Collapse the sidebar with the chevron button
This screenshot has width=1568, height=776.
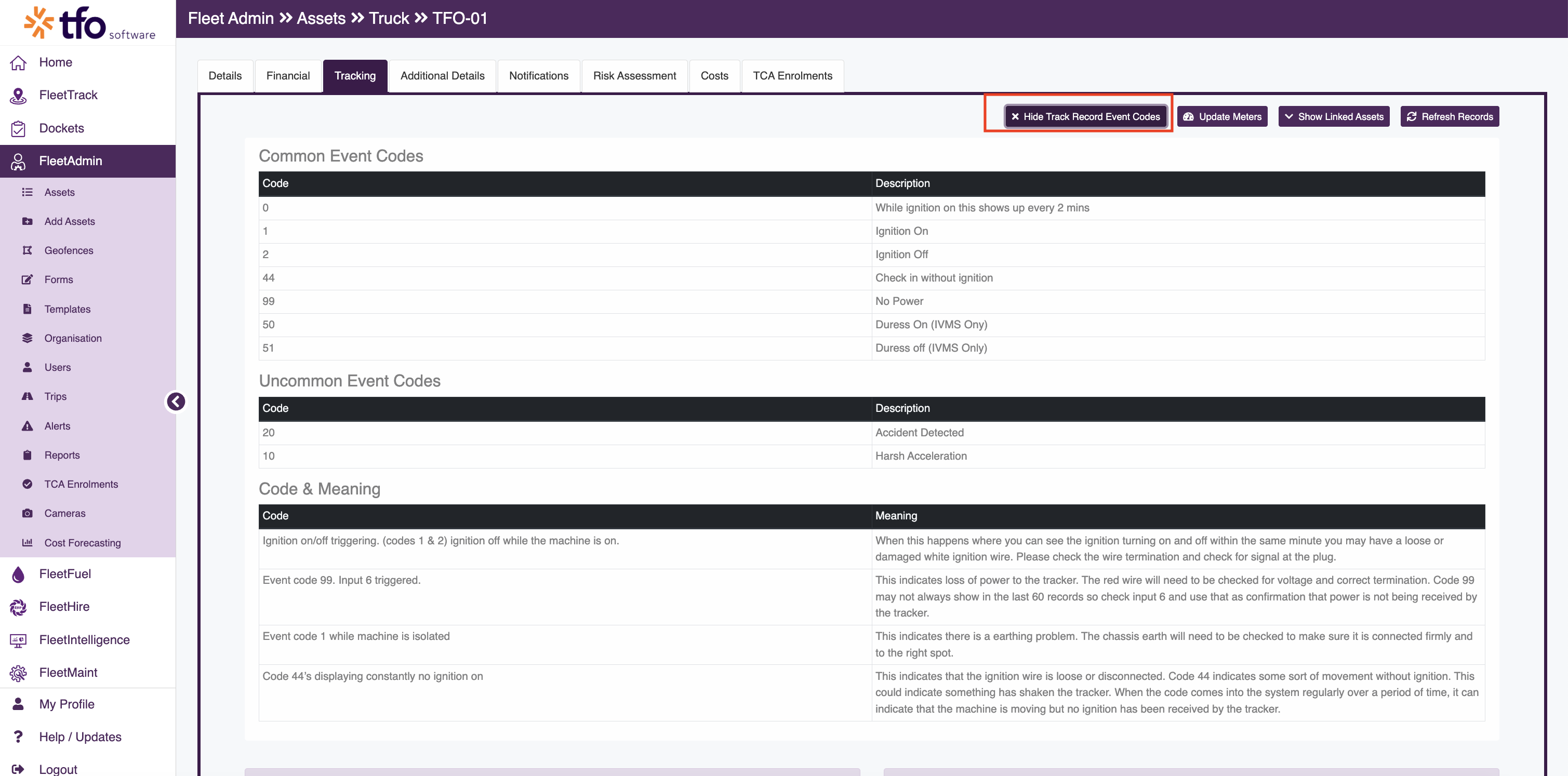tap(176, 401)
